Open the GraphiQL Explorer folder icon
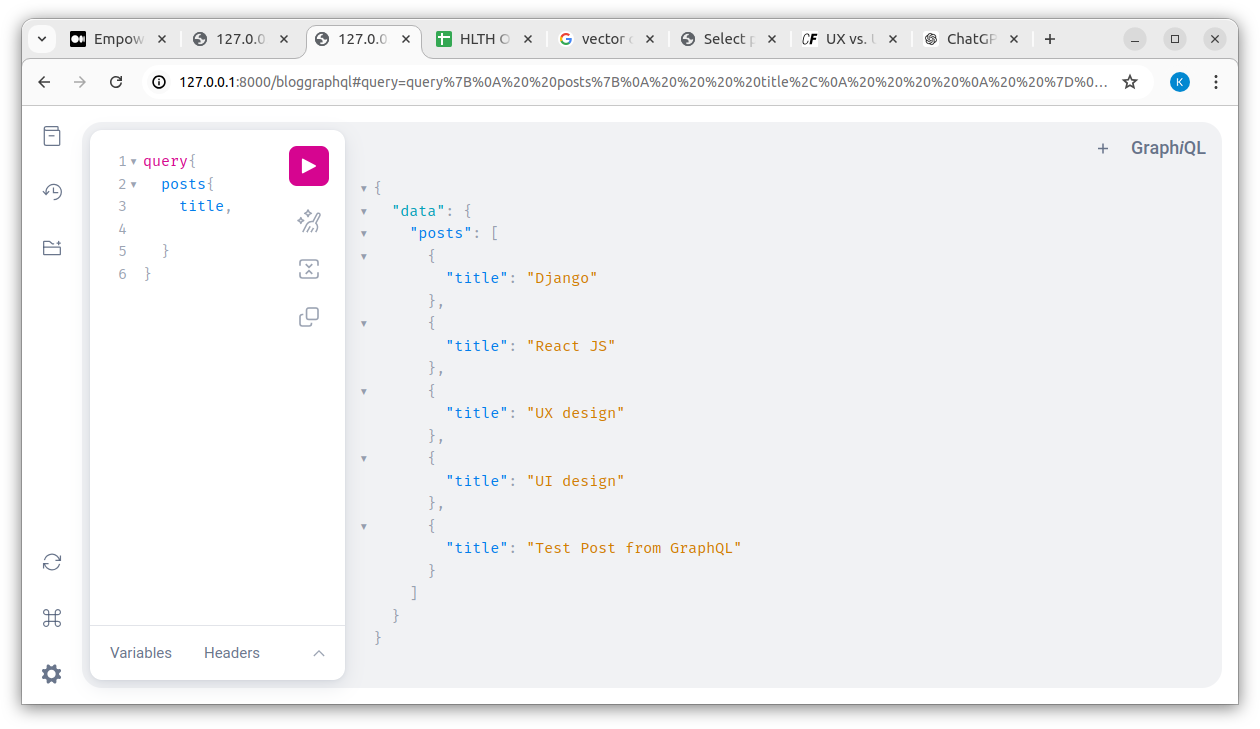Screen dimensions: 1260x729 (x=52, y=248)
